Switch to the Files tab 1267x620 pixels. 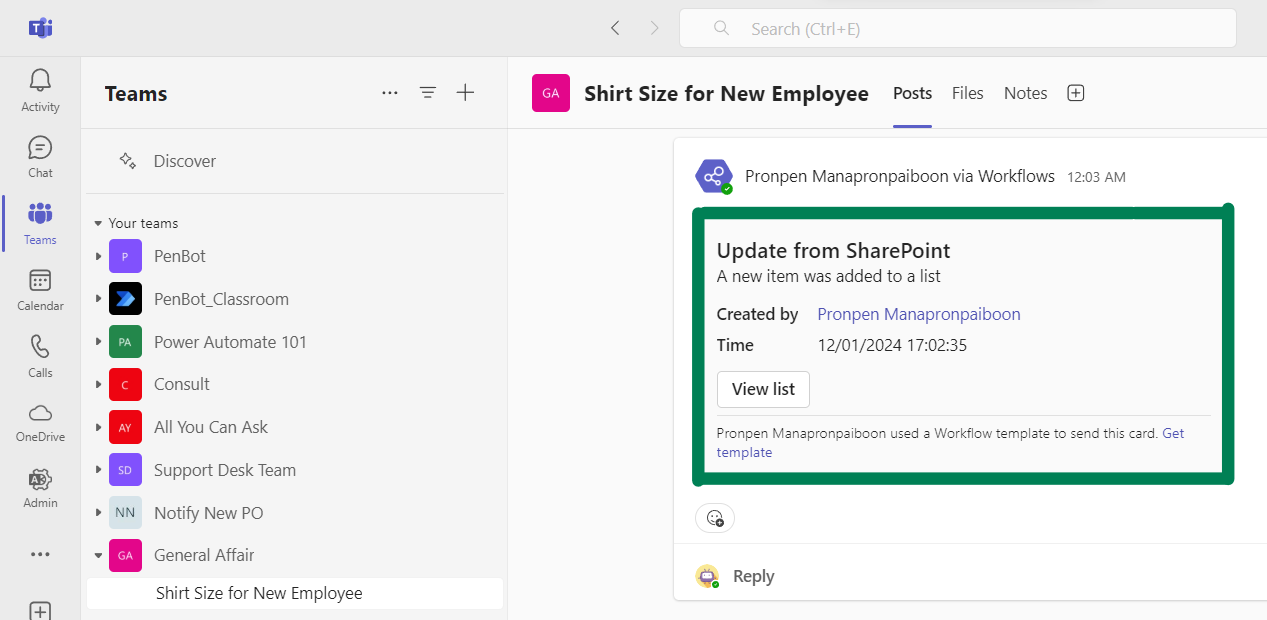point(967,93)
